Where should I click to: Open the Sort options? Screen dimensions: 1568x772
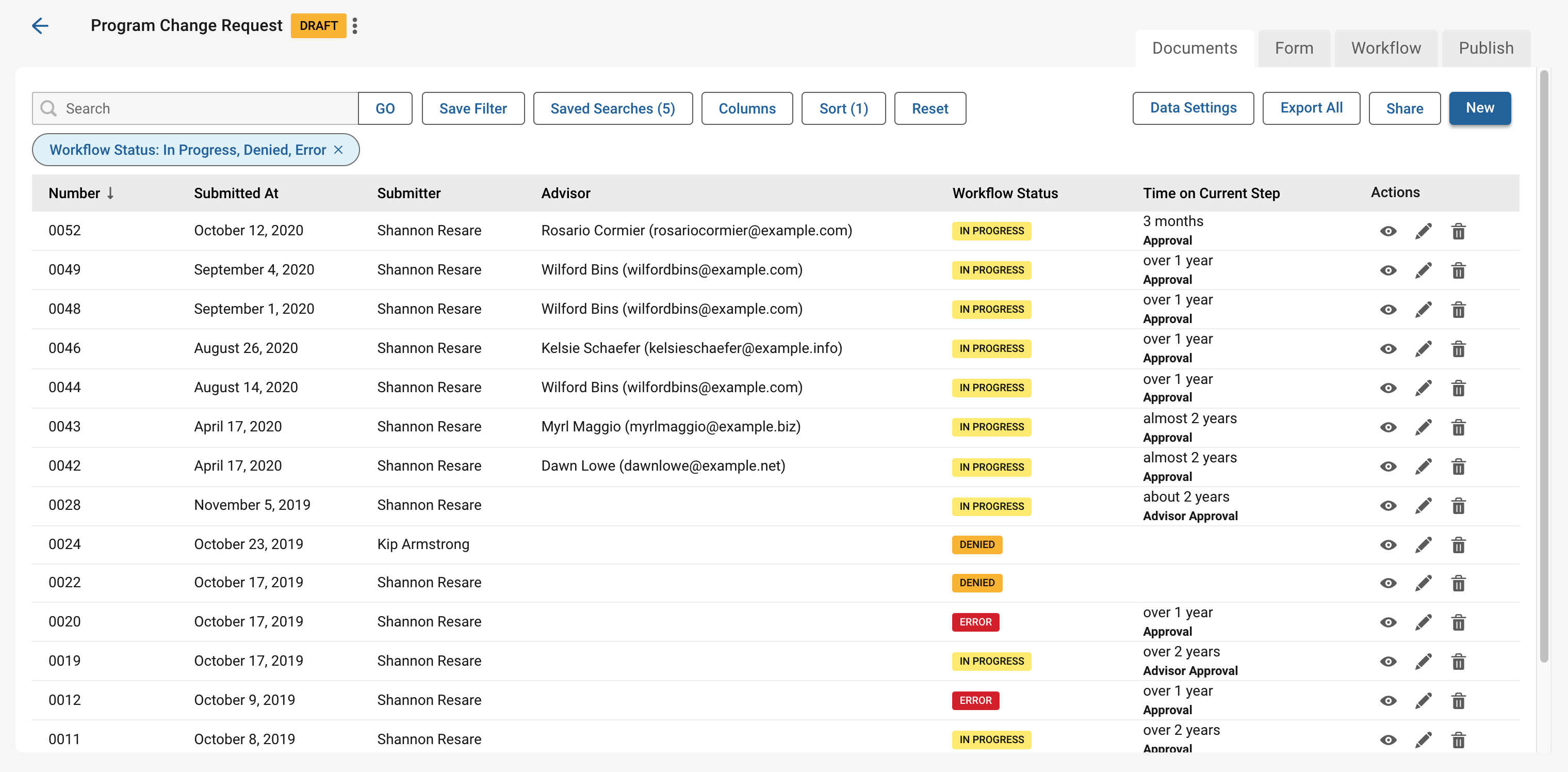click(843, 108)
